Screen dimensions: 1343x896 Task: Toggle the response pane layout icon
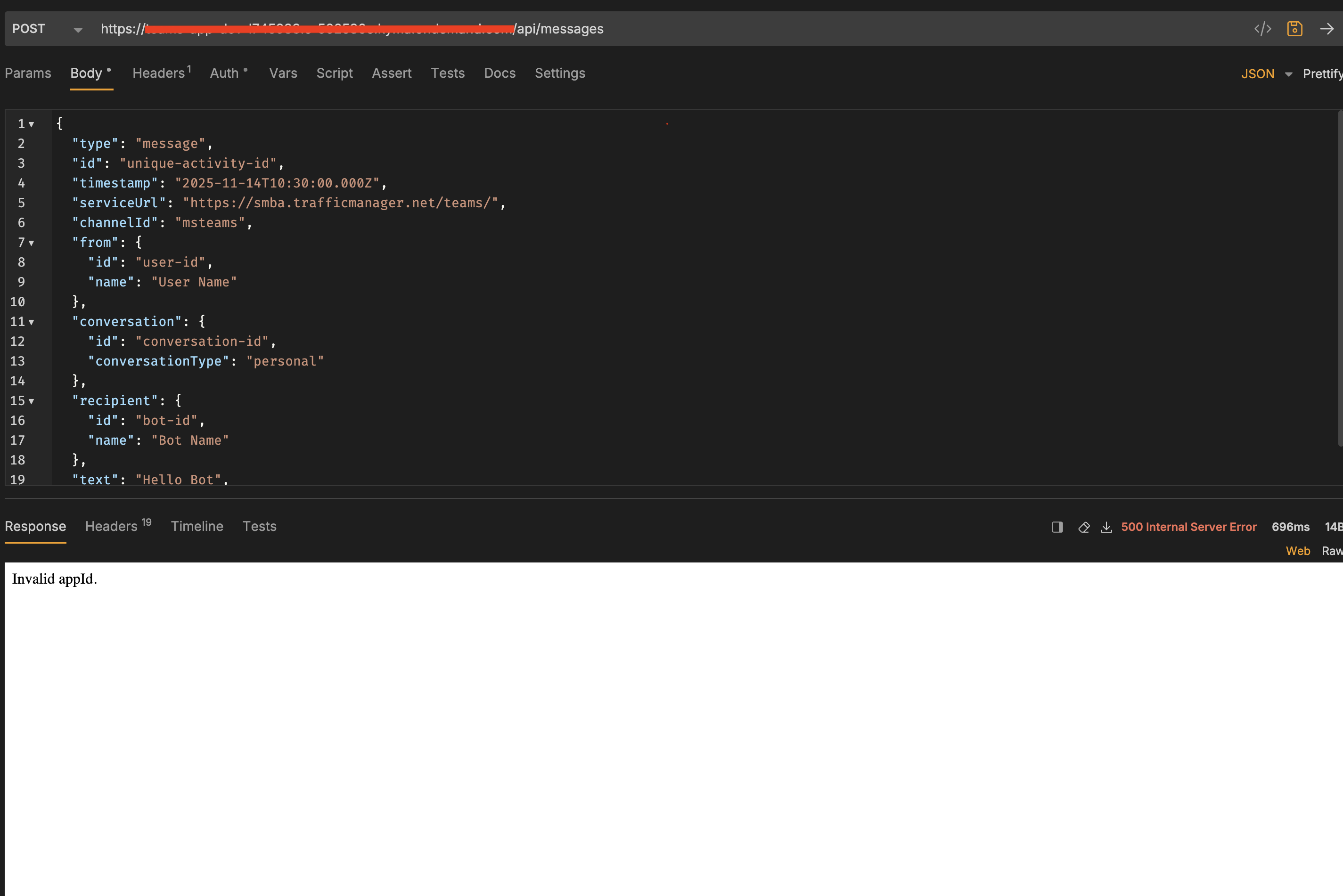pyautogui.click(x=1056, y=527)
